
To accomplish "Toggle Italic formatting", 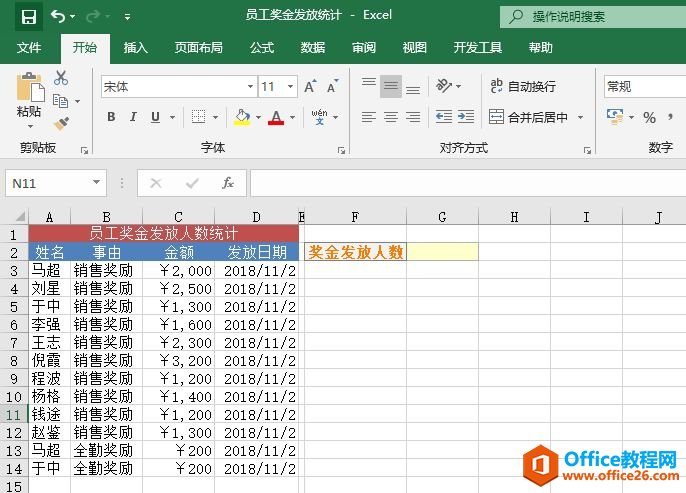I will coord(133,117).
